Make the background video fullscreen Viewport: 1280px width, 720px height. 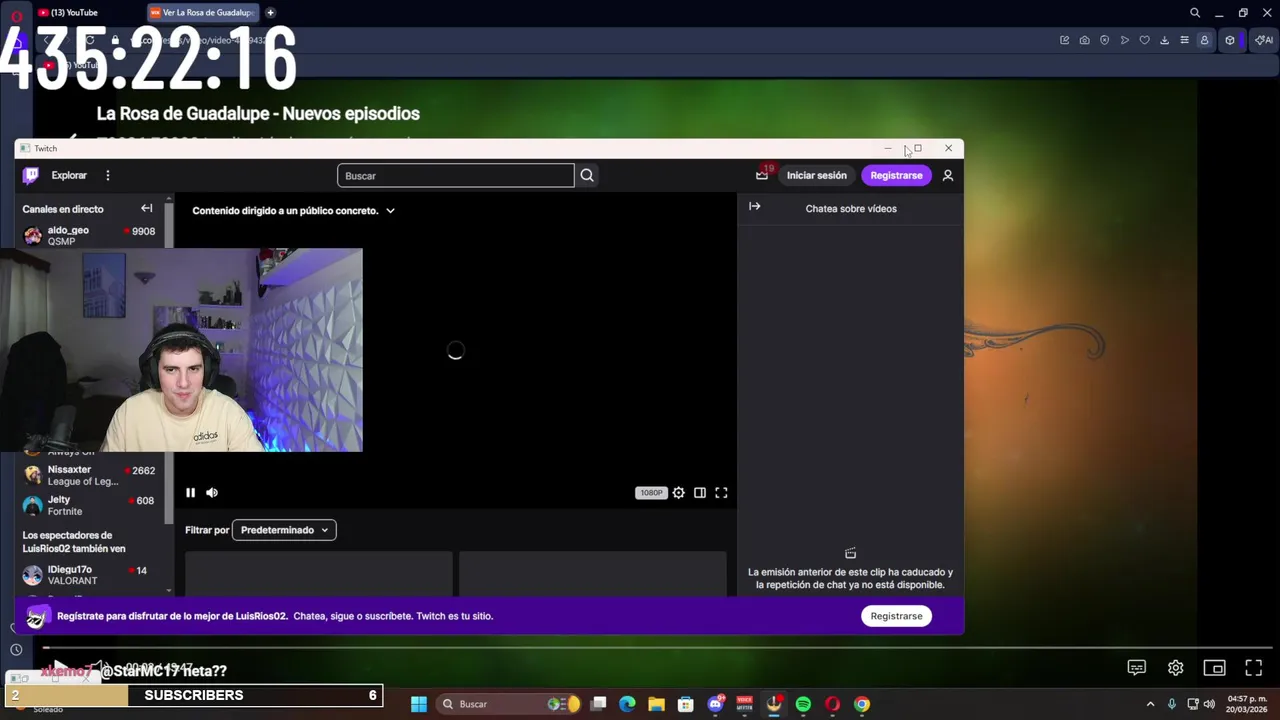(x=1253, y=668)
